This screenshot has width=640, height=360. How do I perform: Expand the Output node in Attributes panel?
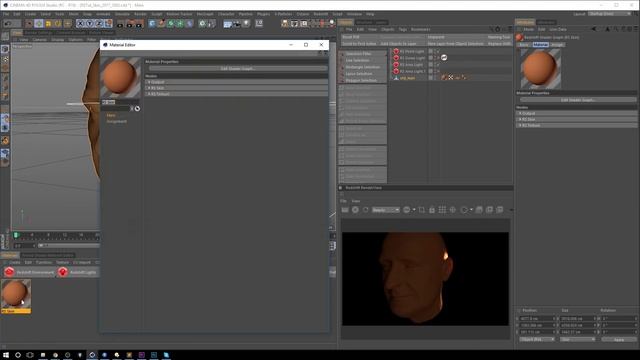(x=577, y=113)
